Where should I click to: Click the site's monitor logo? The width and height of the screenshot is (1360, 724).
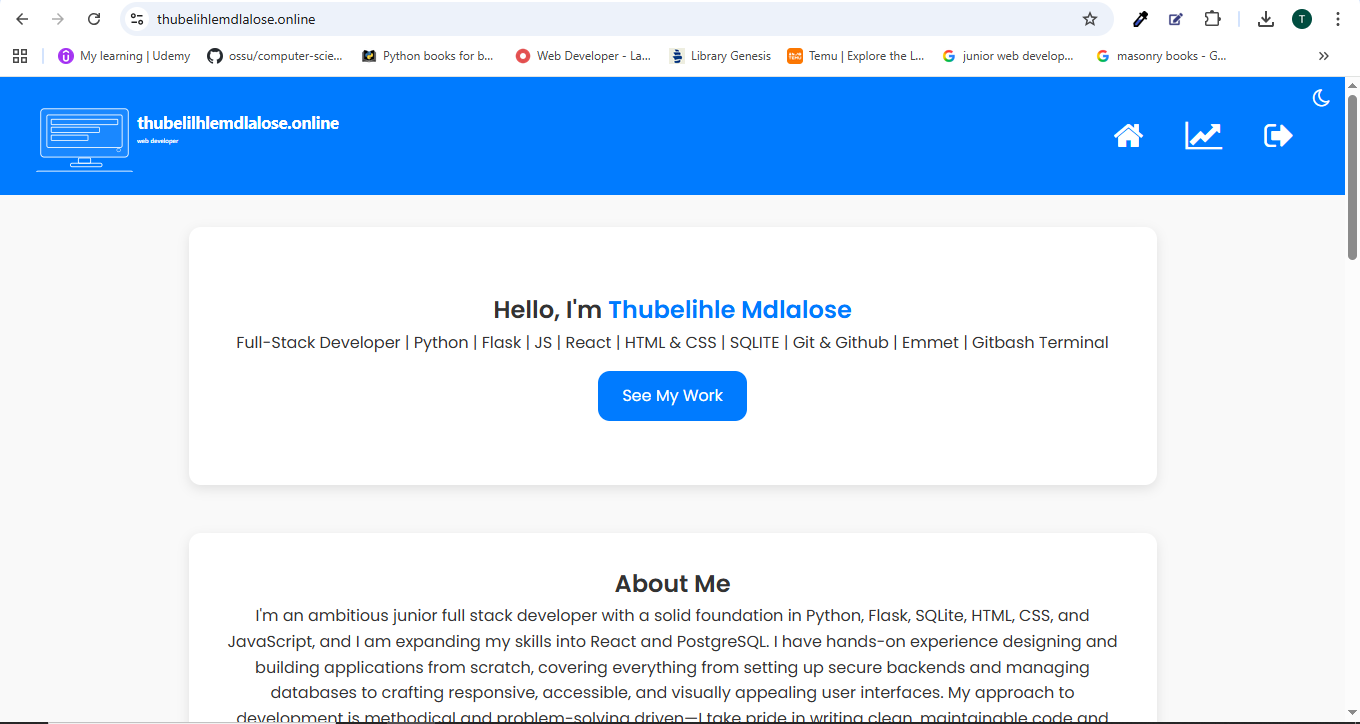pyautogui.click(x=84, y=139)
